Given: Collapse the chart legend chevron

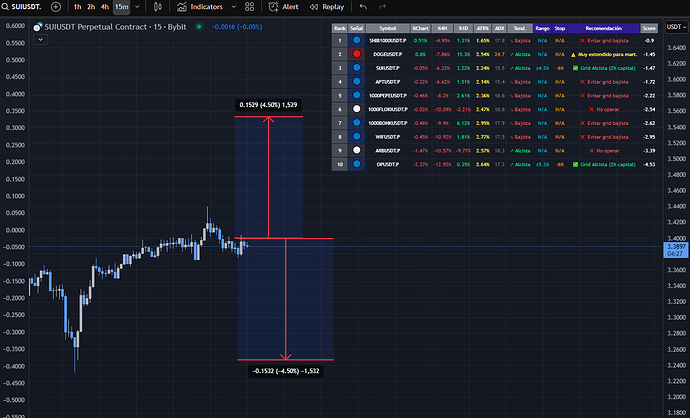Looking at the screenshot, I should [x=40, y=41].
